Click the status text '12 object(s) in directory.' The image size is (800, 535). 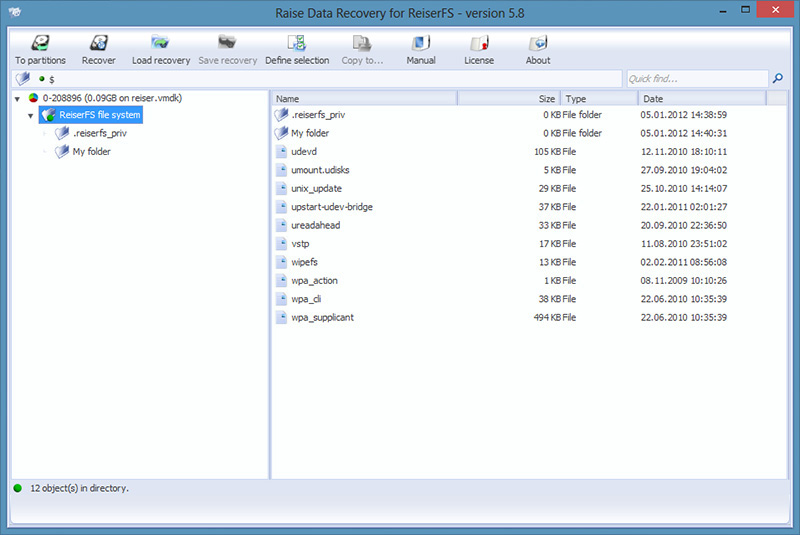coord(79,488)
